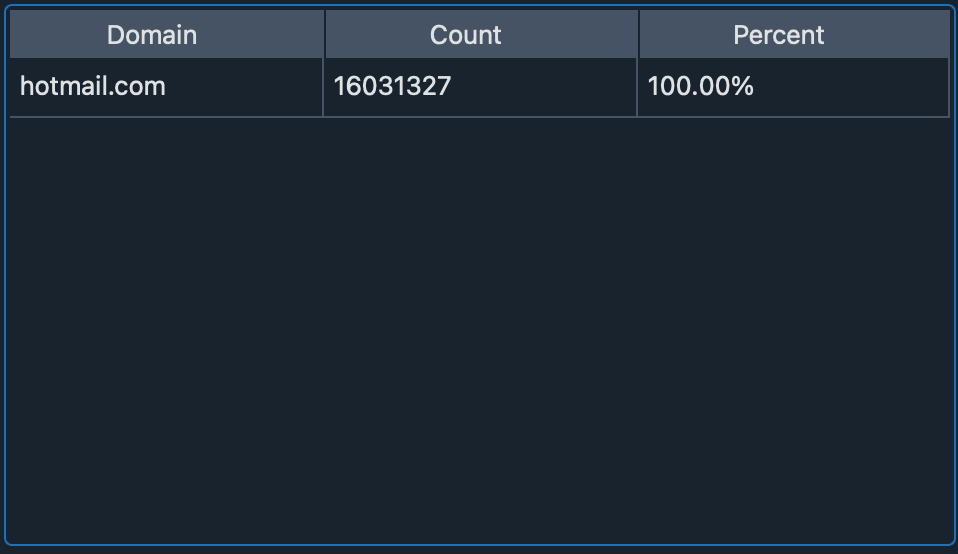Click divider between Count and Percent headers
The width and height of the screenshot is (958, 554).
point(638,34)
